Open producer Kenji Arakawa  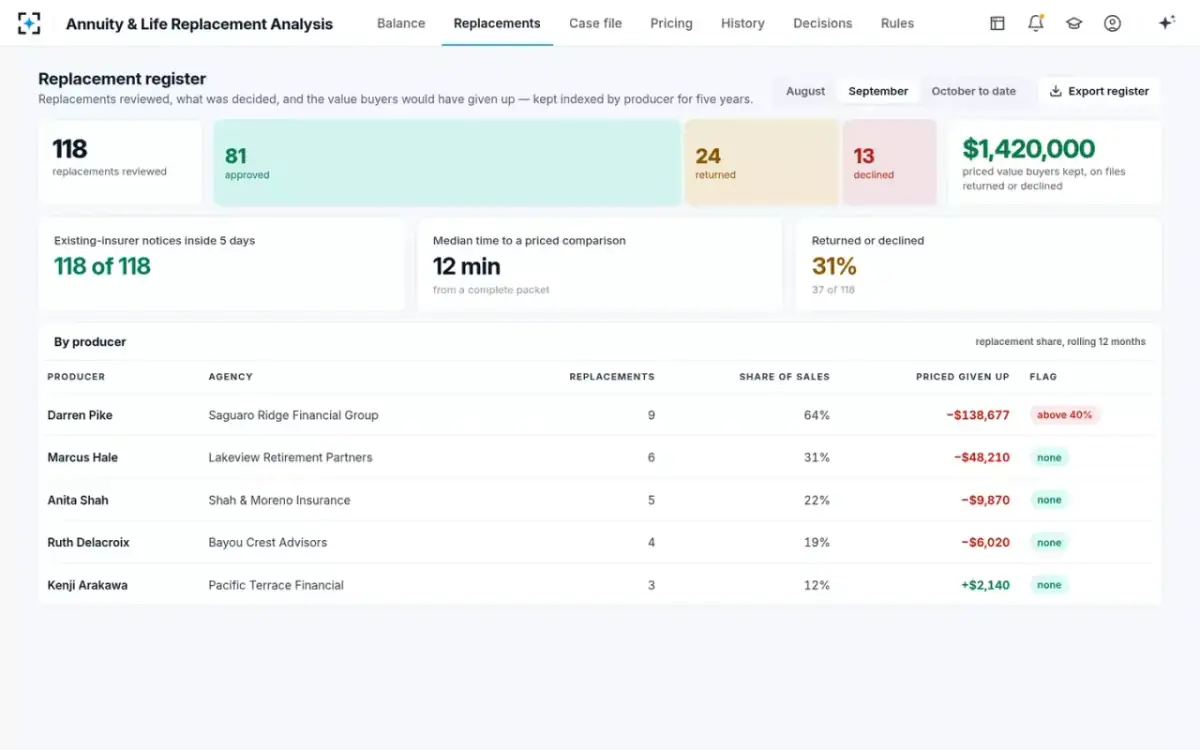pyautogui.click(x=88, y=585)
